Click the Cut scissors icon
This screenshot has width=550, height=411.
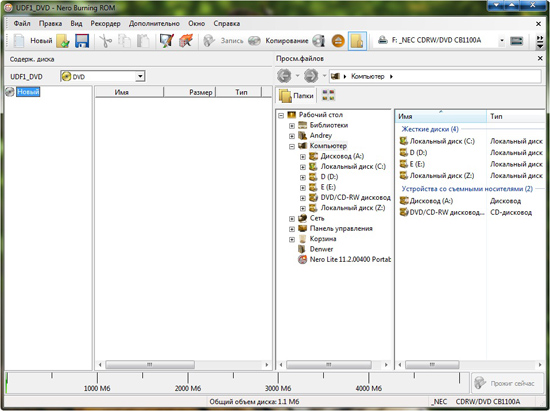pos(106,41)
